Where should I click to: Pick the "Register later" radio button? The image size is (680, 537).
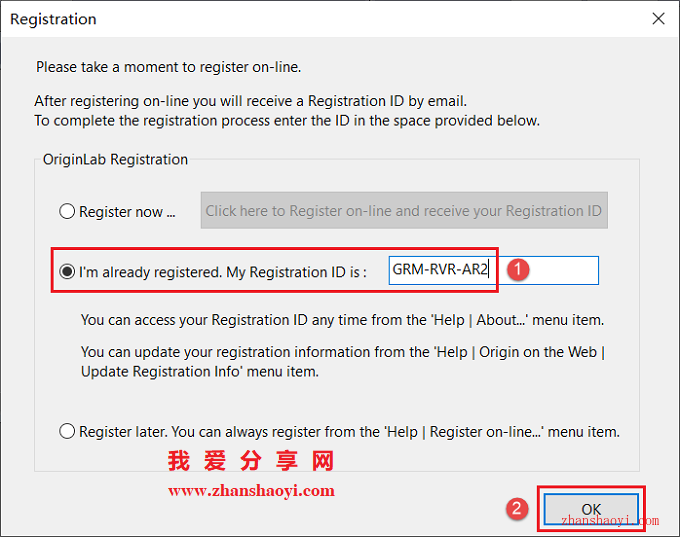tap(67, 432)
